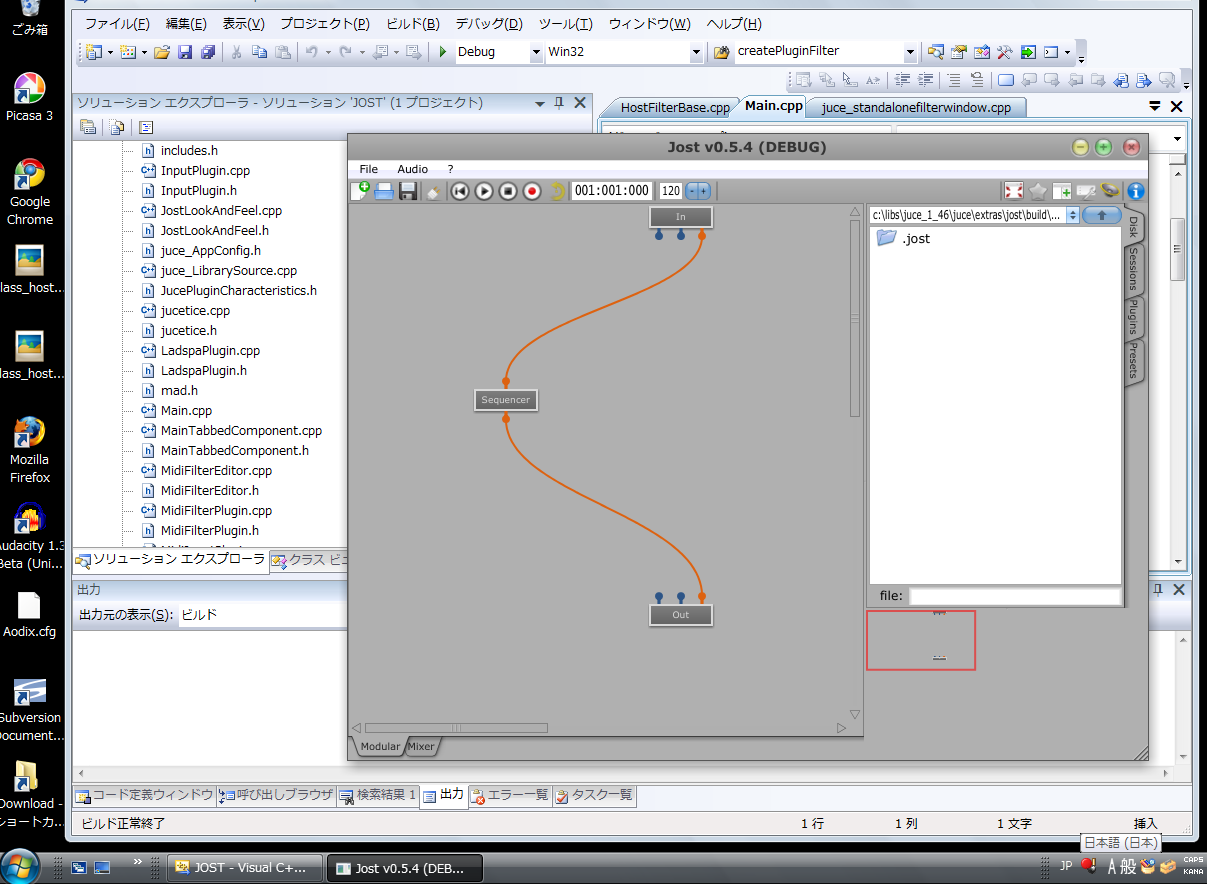Click the Stop transport button
Image resolution: width=1207 pixels, height=884 pixels.
click(x=508, y=191)
